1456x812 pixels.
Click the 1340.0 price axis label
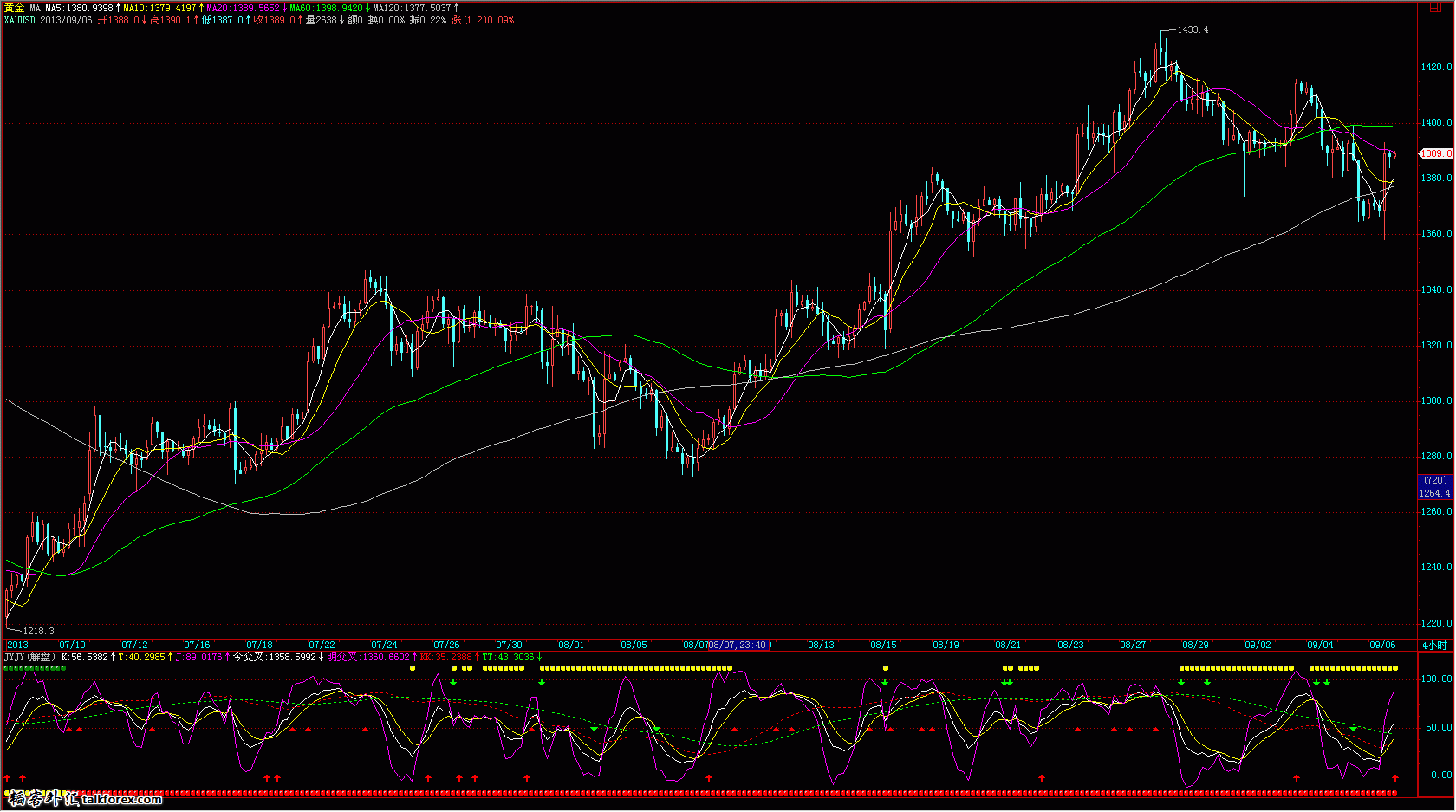pos(1436,289)
